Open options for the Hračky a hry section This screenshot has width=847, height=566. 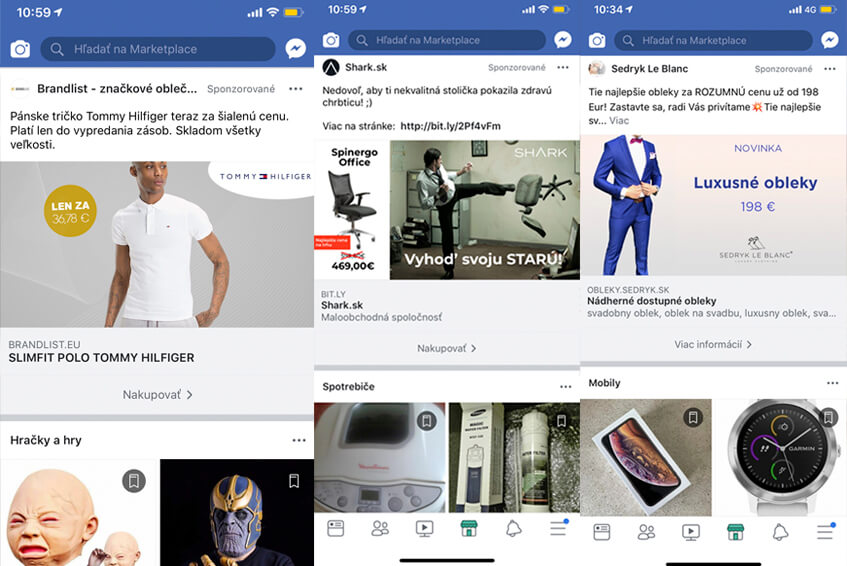point(299,440)
